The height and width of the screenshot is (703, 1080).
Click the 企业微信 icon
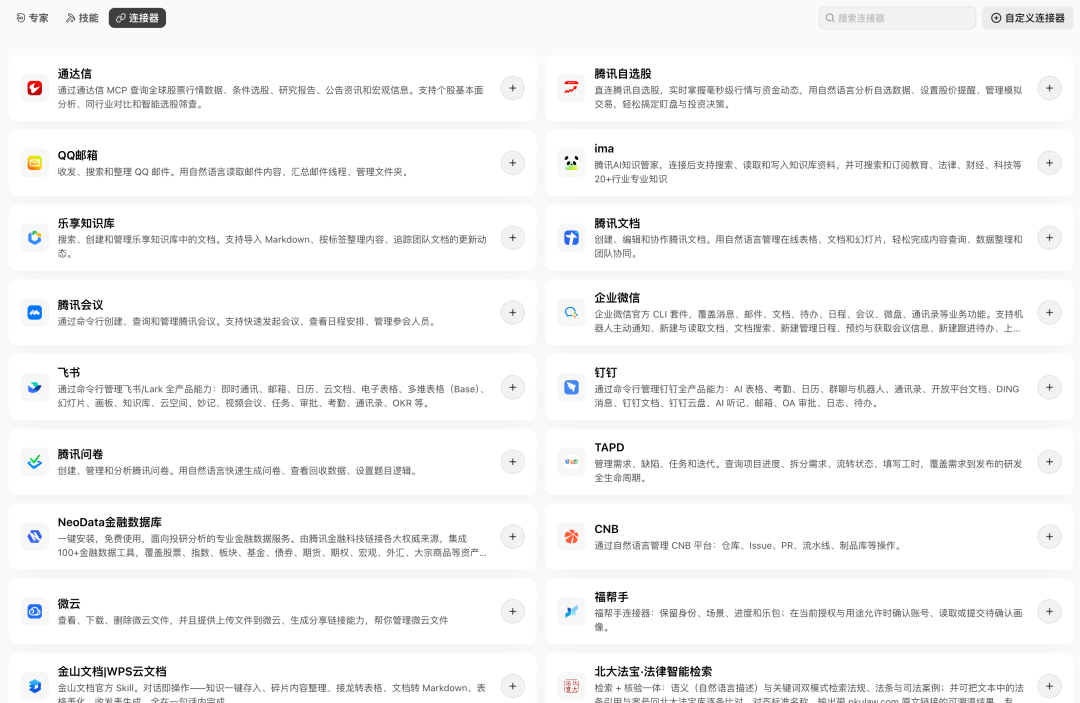[x=571, y=313]
